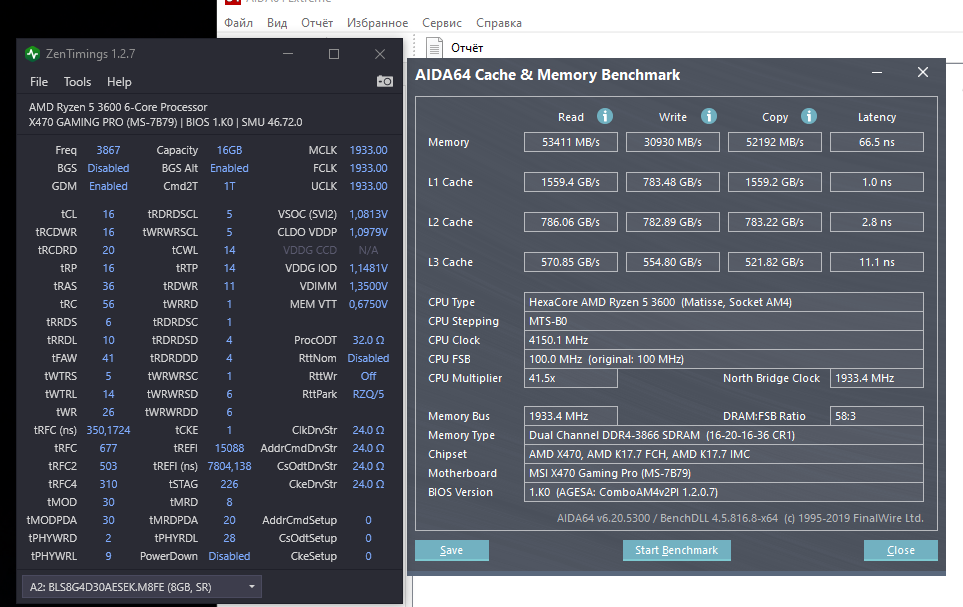The image size is (963, 607).
Task: Click VSOC (SVI2) value 1,0813V
Action: point(368,214)
